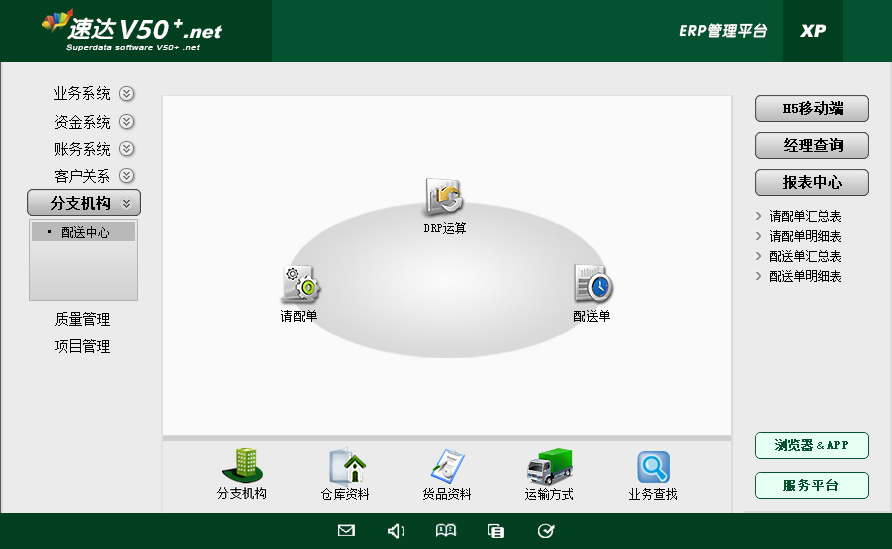Expand the 账务系统 chevron
Image resolution: width=892 pixels, height=549 pixels.
point(126,148)
